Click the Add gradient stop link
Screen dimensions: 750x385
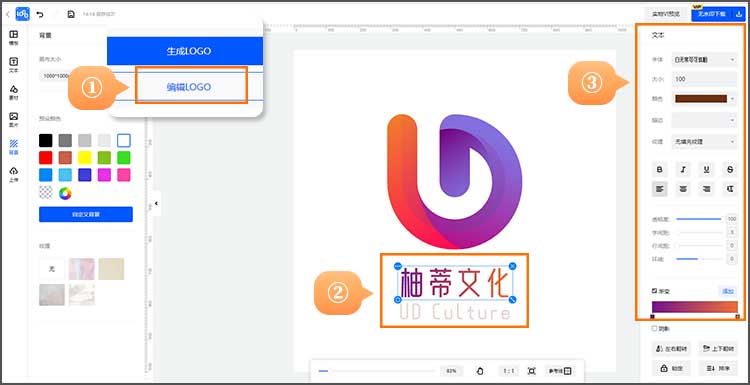728,291
